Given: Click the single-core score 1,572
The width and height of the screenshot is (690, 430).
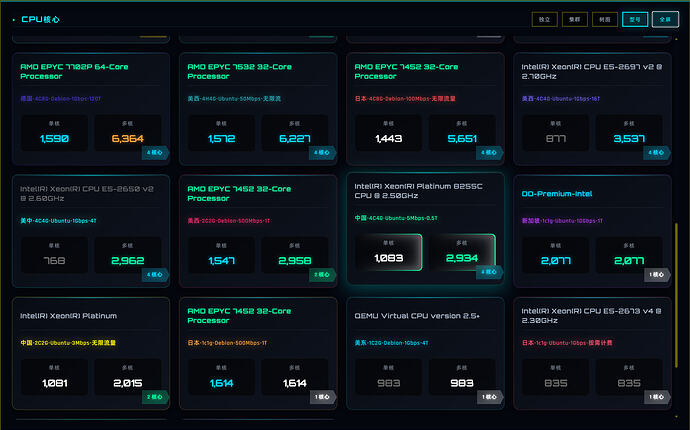Looking at the screenshot, I should pos(221,139).
